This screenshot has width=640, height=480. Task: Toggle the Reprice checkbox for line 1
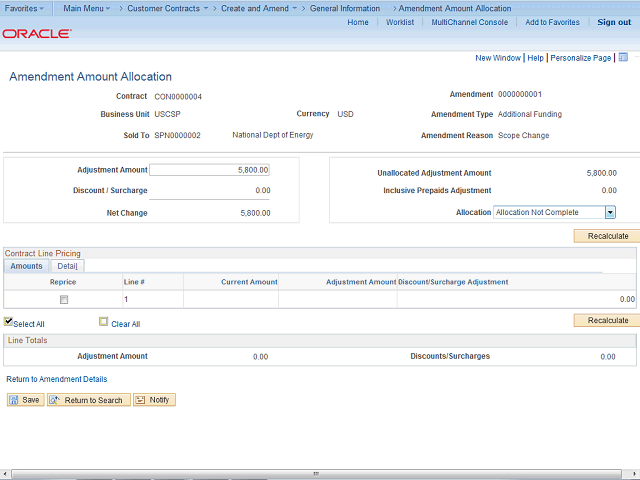(x=64, y=299)
